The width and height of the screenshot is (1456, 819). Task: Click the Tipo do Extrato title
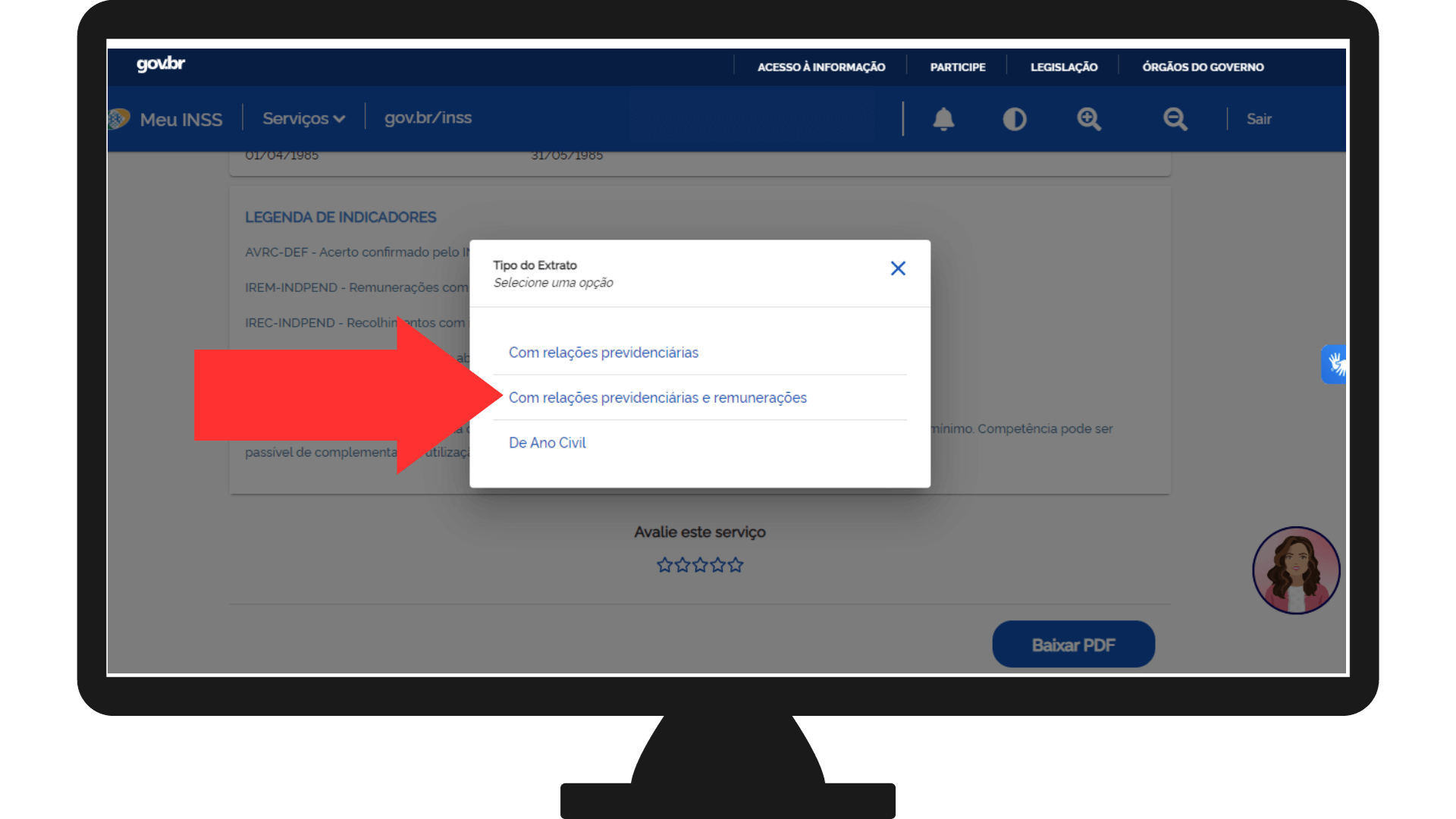(535, 265)
